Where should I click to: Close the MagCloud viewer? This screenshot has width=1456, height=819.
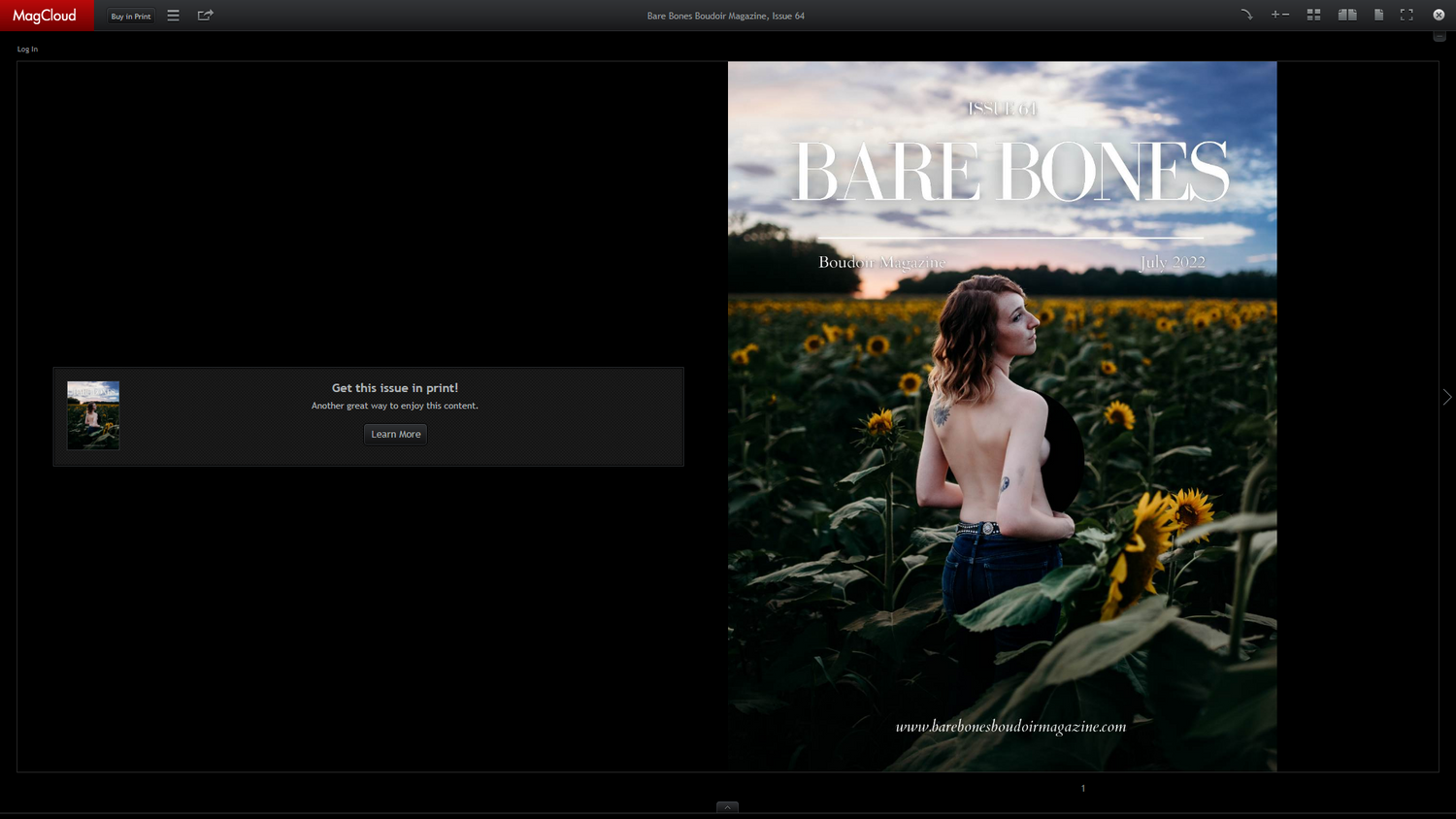(1439, 15)
